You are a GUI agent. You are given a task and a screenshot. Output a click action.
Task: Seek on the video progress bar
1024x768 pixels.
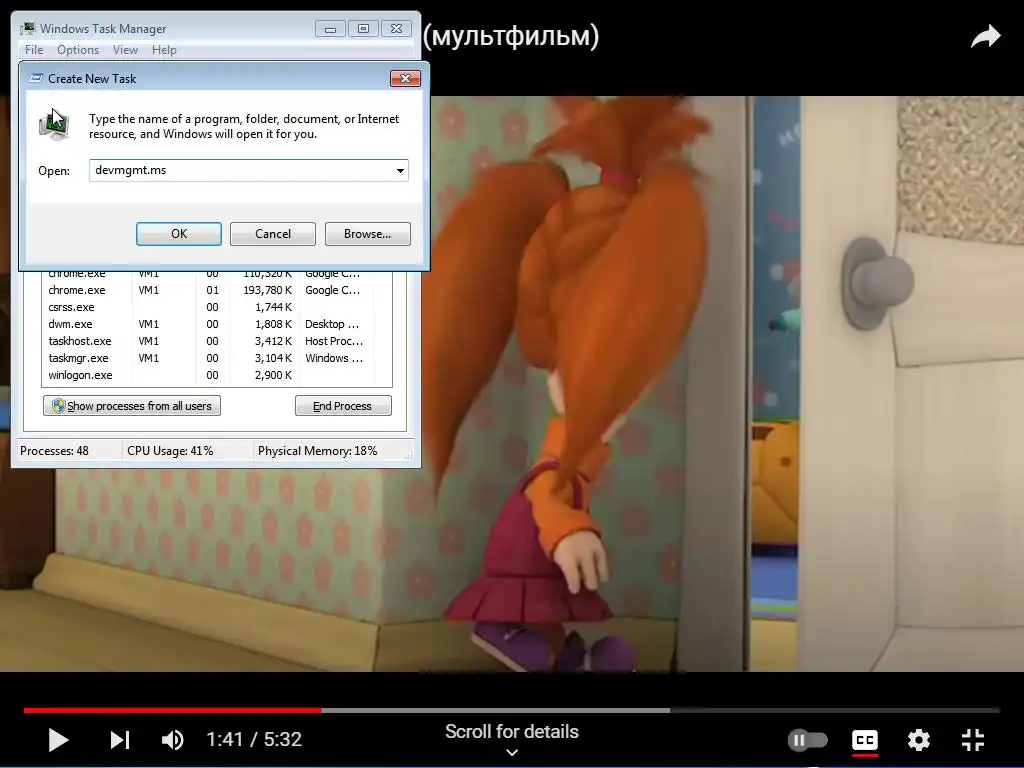[x=511, y=710]
